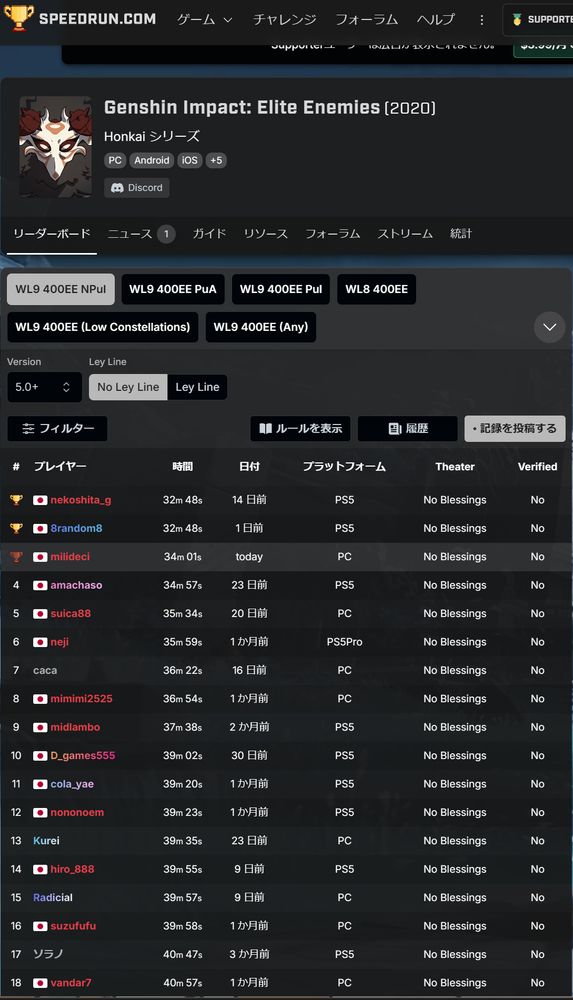Select WL9 400EE (Low Constellations) category
Screen dimensions: 573x1000
[x=103, y=327]
